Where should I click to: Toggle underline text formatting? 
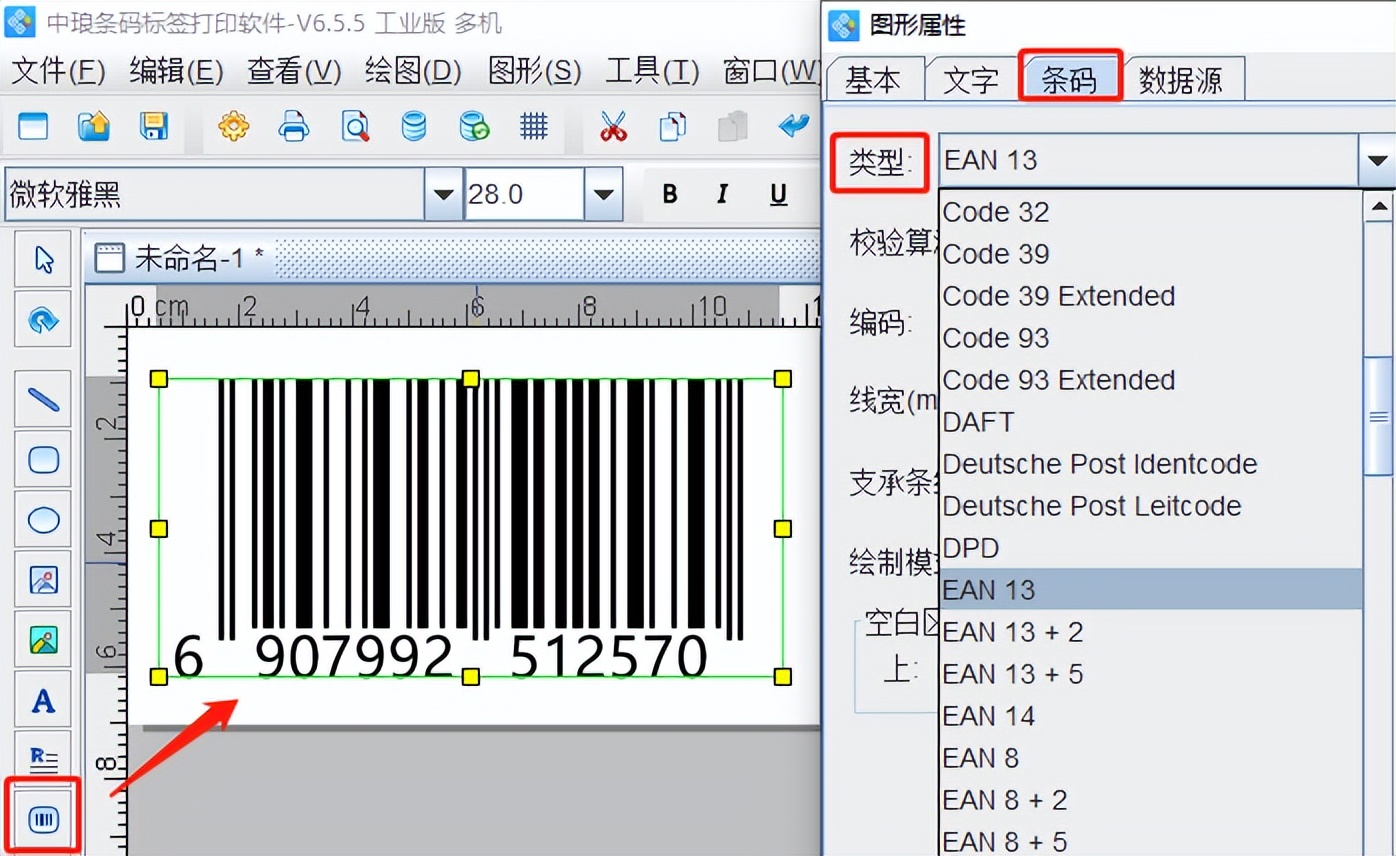point(778,194)
